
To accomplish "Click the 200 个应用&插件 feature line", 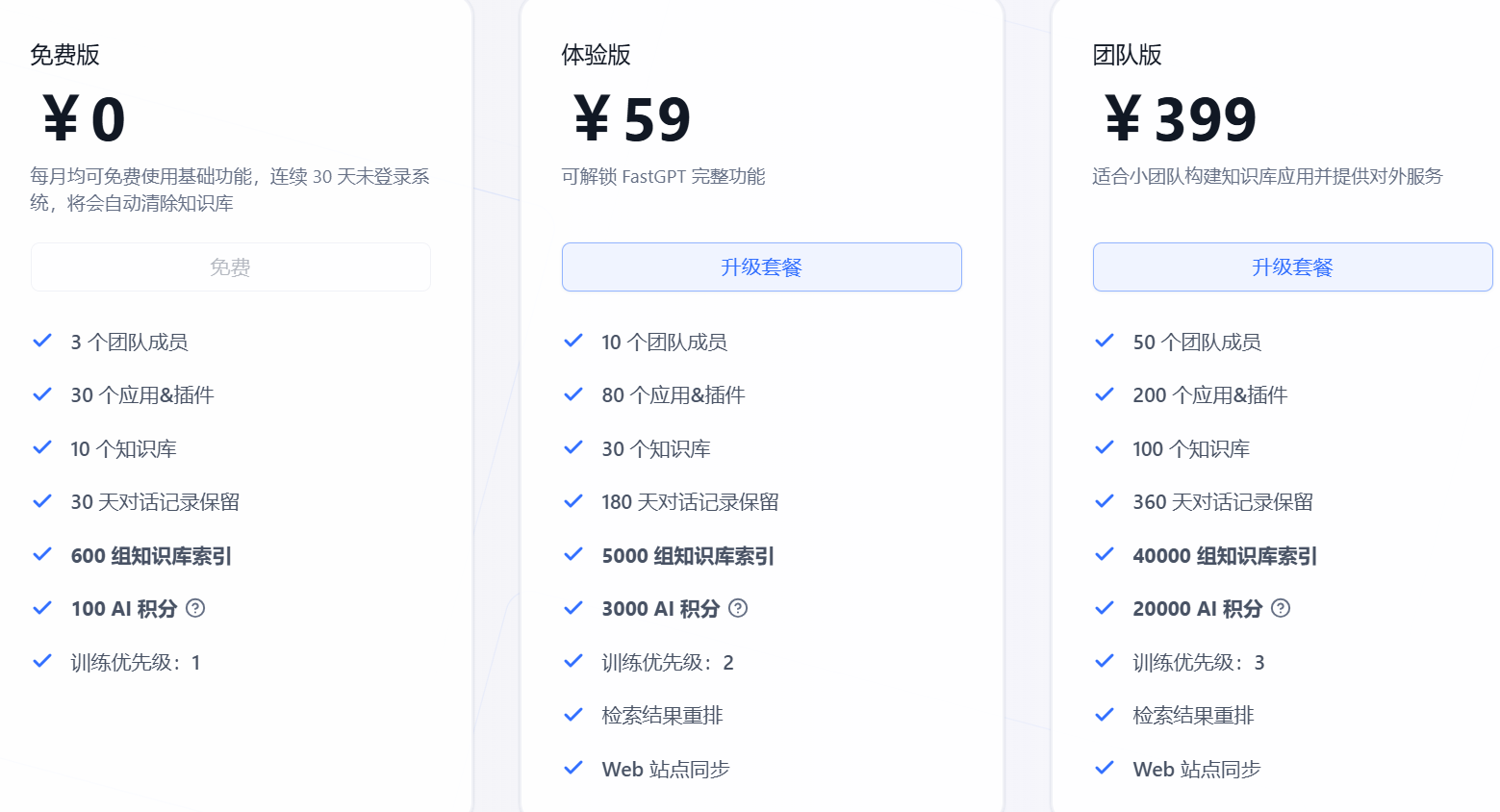I will click(x=1210, y=394).
